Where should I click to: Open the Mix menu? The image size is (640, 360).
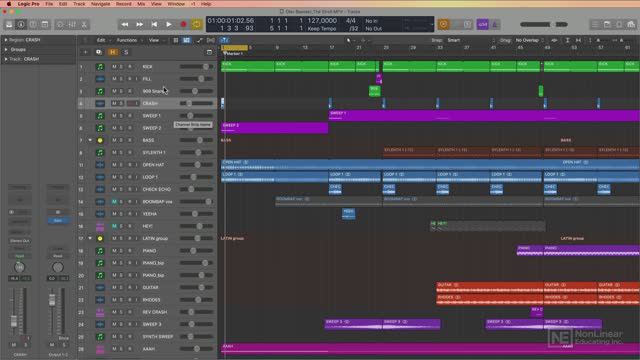(141, 4)
